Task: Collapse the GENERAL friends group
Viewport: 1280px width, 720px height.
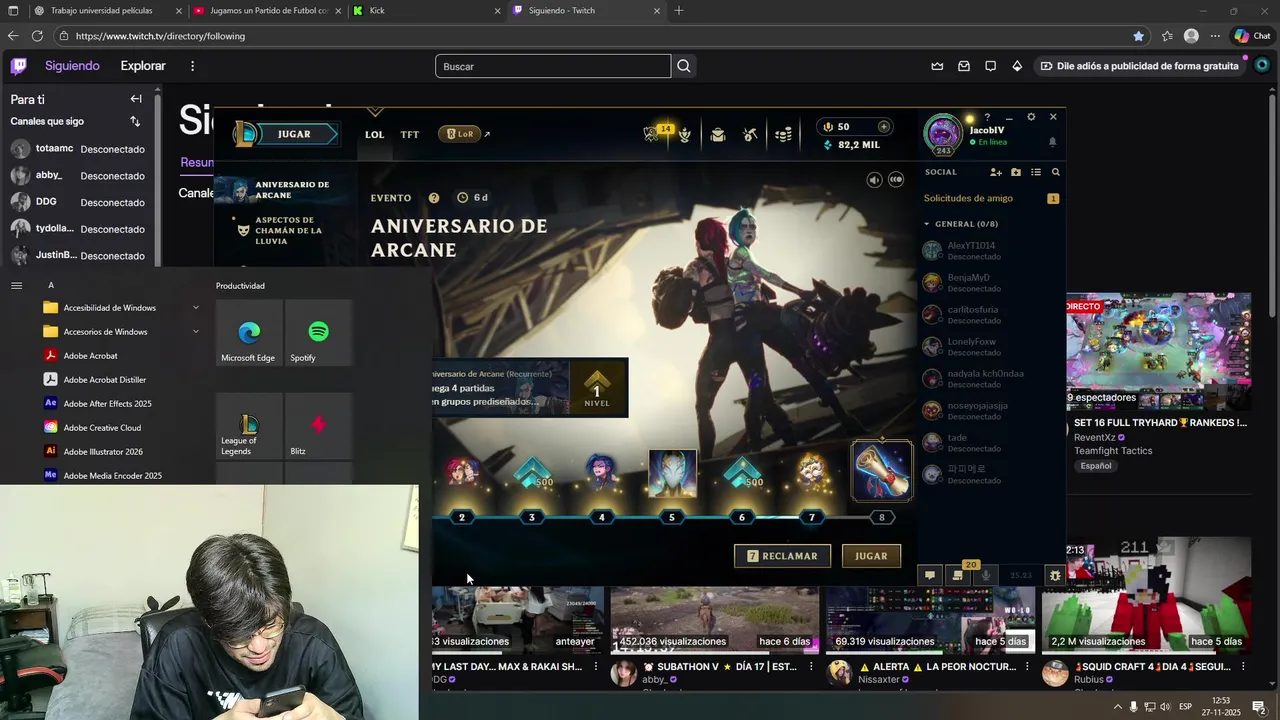Action: click(927, 224)
